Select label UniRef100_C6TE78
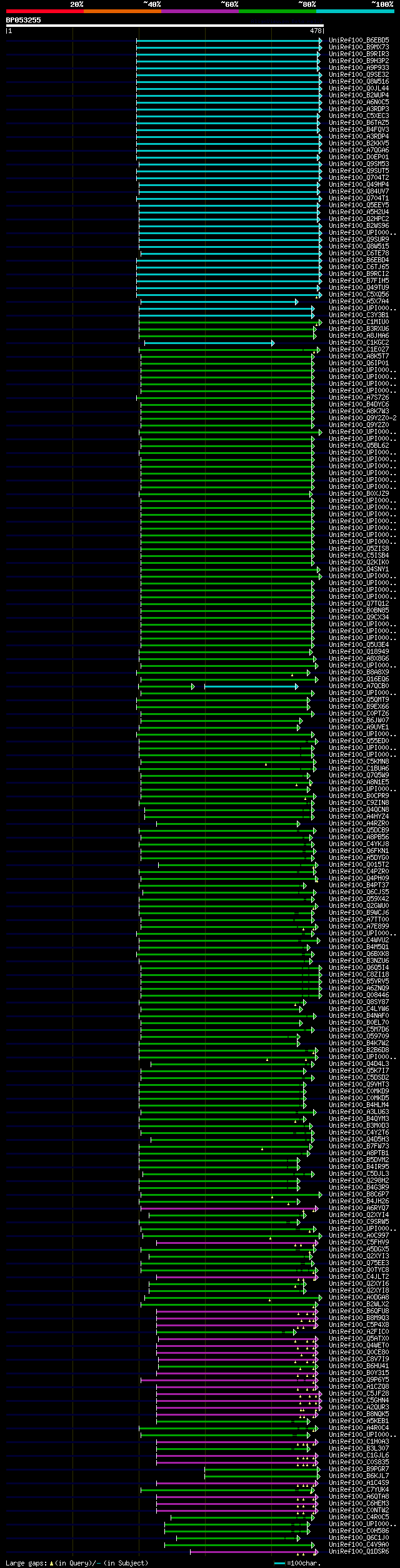Screen dimensions: 400x1568 [x=359, y=254]
